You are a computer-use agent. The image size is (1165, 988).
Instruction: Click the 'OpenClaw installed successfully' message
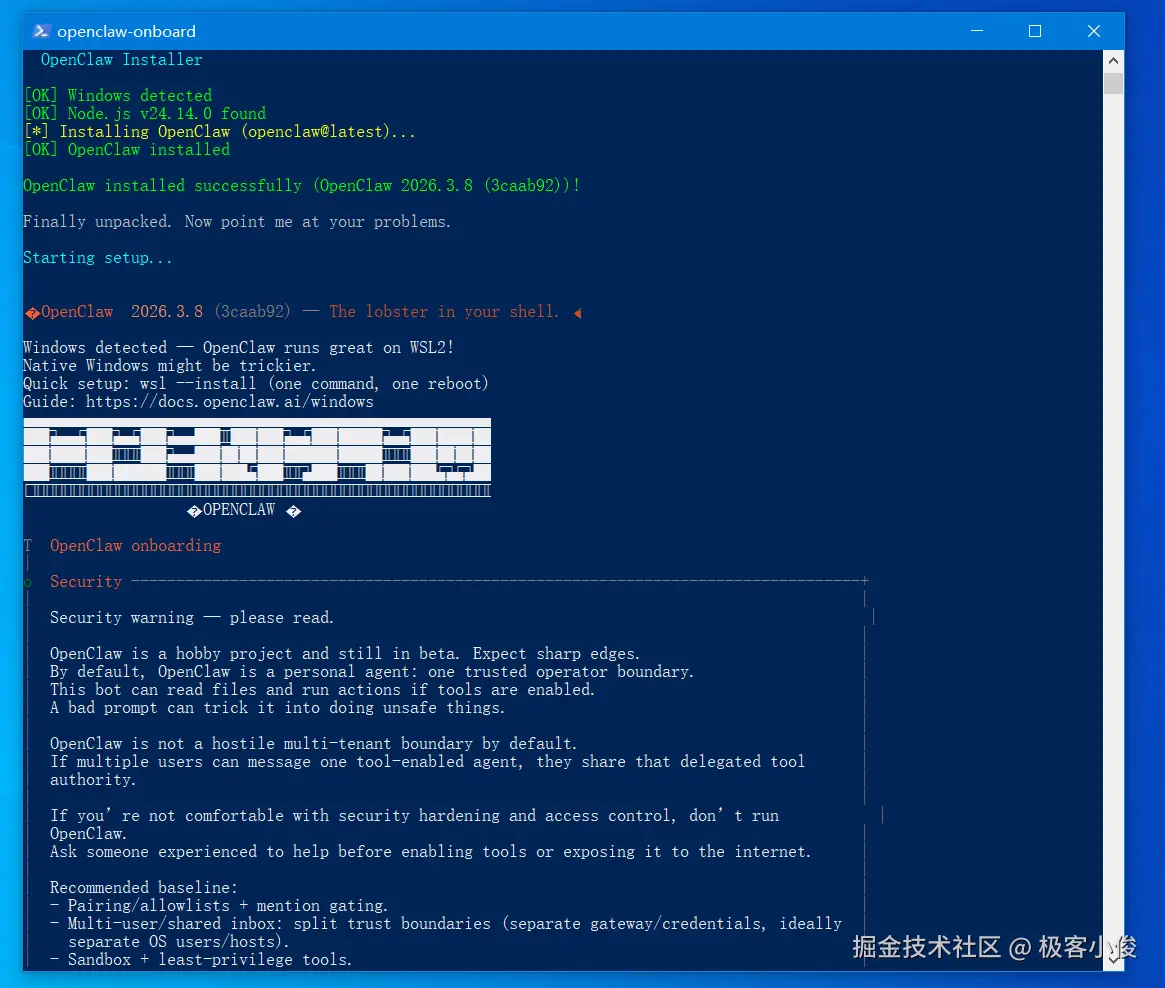[302, 186]
